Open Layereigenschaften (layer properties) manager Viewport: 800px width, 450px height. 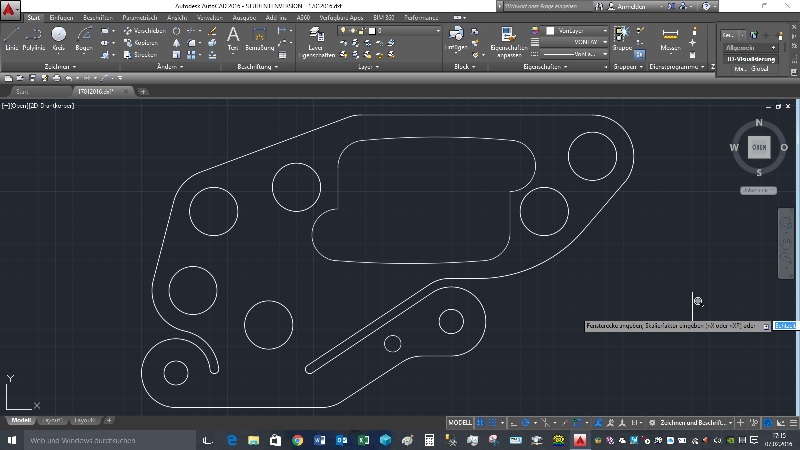tap(315, 40)
